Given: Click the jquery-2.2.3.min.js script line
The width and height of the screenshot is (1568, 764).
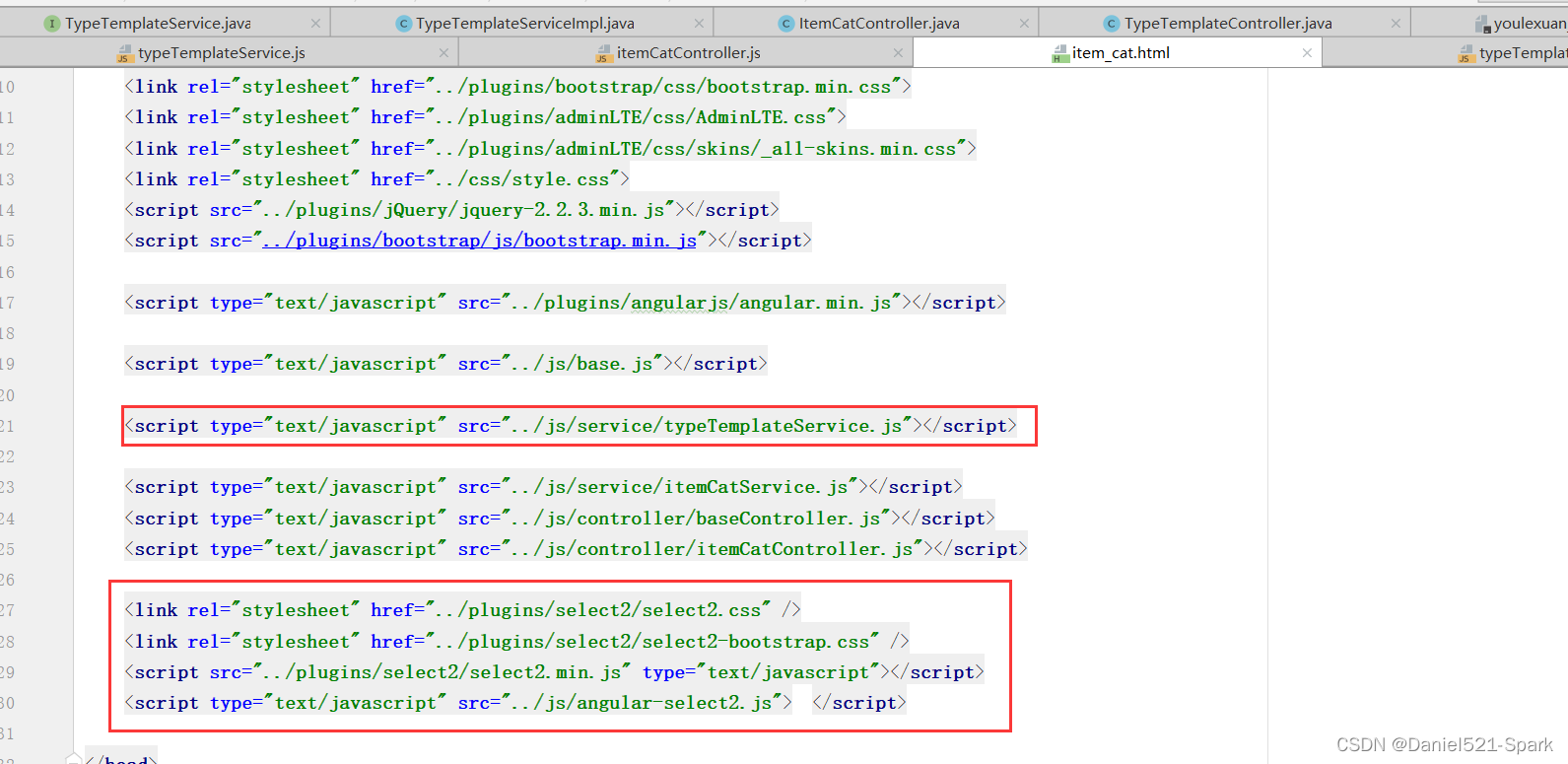Looking at the screenshot, I should click(451, 210).
